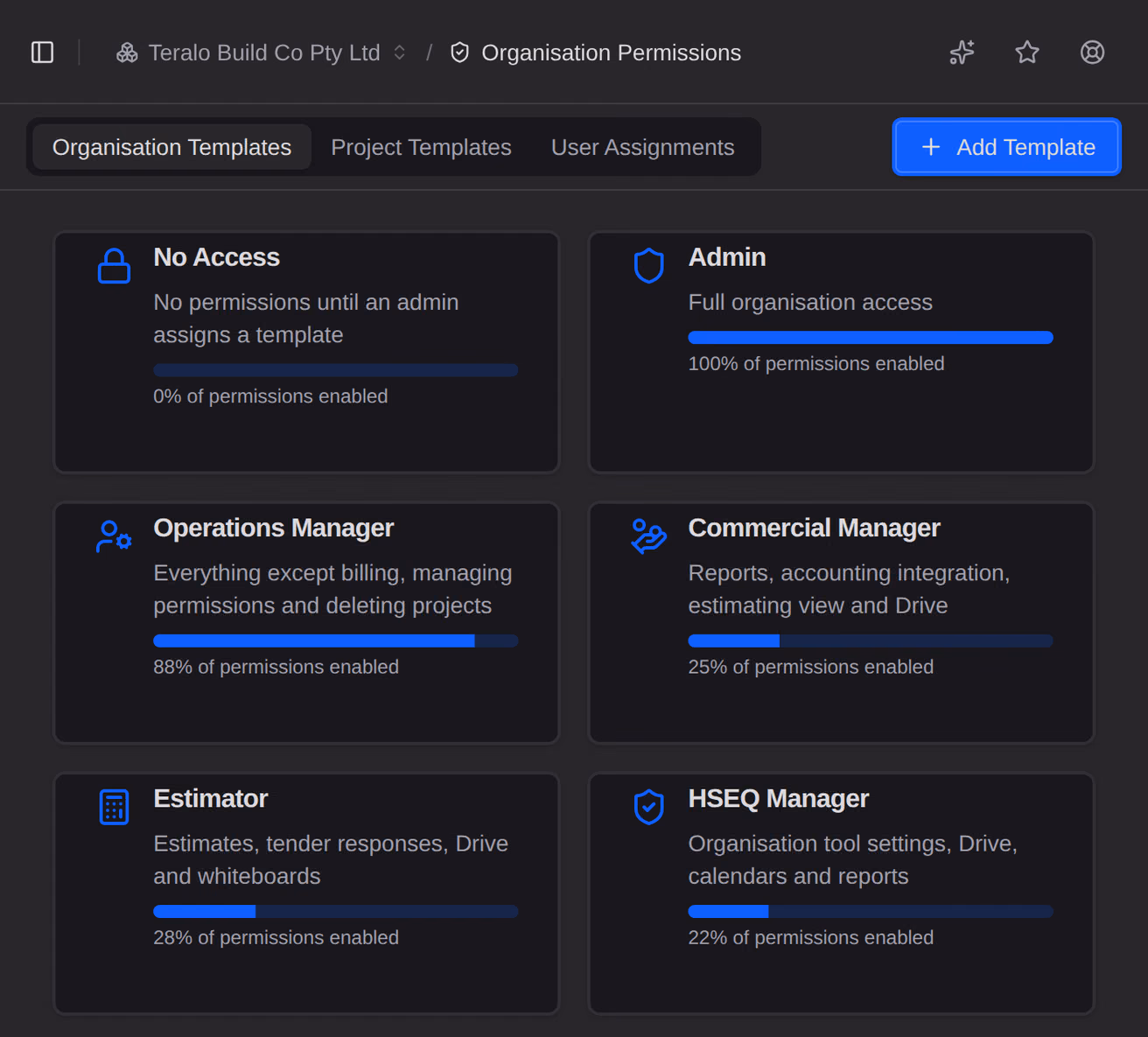Toggle the sidebar panel icon
Screen dimensions: 1148x1037
click(42, 53)
